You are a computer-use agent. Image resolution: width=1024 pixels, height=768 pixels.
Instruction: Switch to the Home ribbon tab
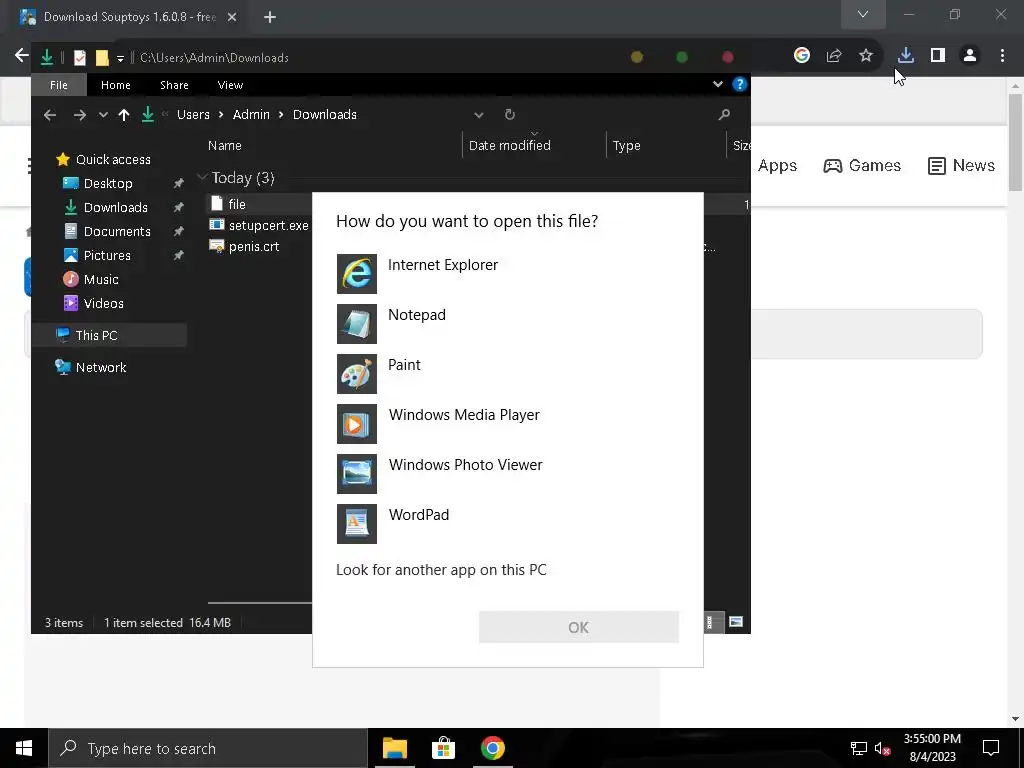(116, 85)
